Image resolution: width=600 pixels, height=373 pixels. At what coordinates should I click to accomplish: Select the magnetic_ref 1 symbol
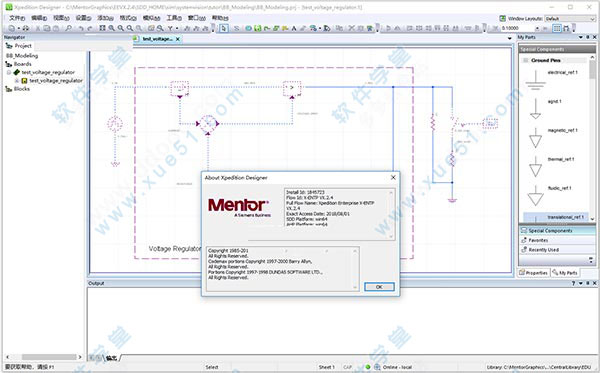tap(535, 138)
